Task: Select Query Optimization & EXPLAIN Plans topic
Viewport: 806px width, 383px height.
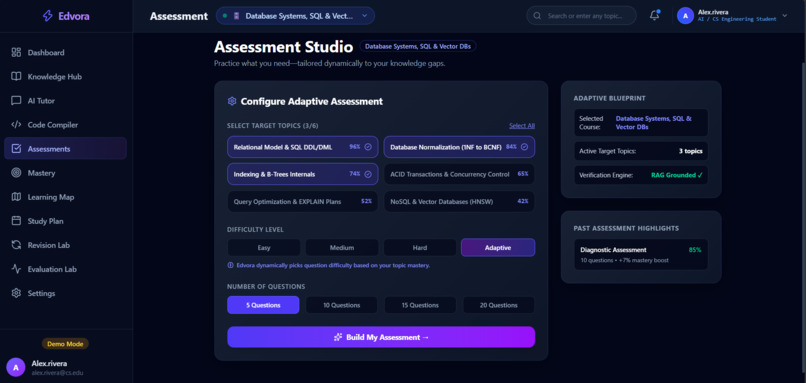Action: pyautogui.click(x=303, y=202)
